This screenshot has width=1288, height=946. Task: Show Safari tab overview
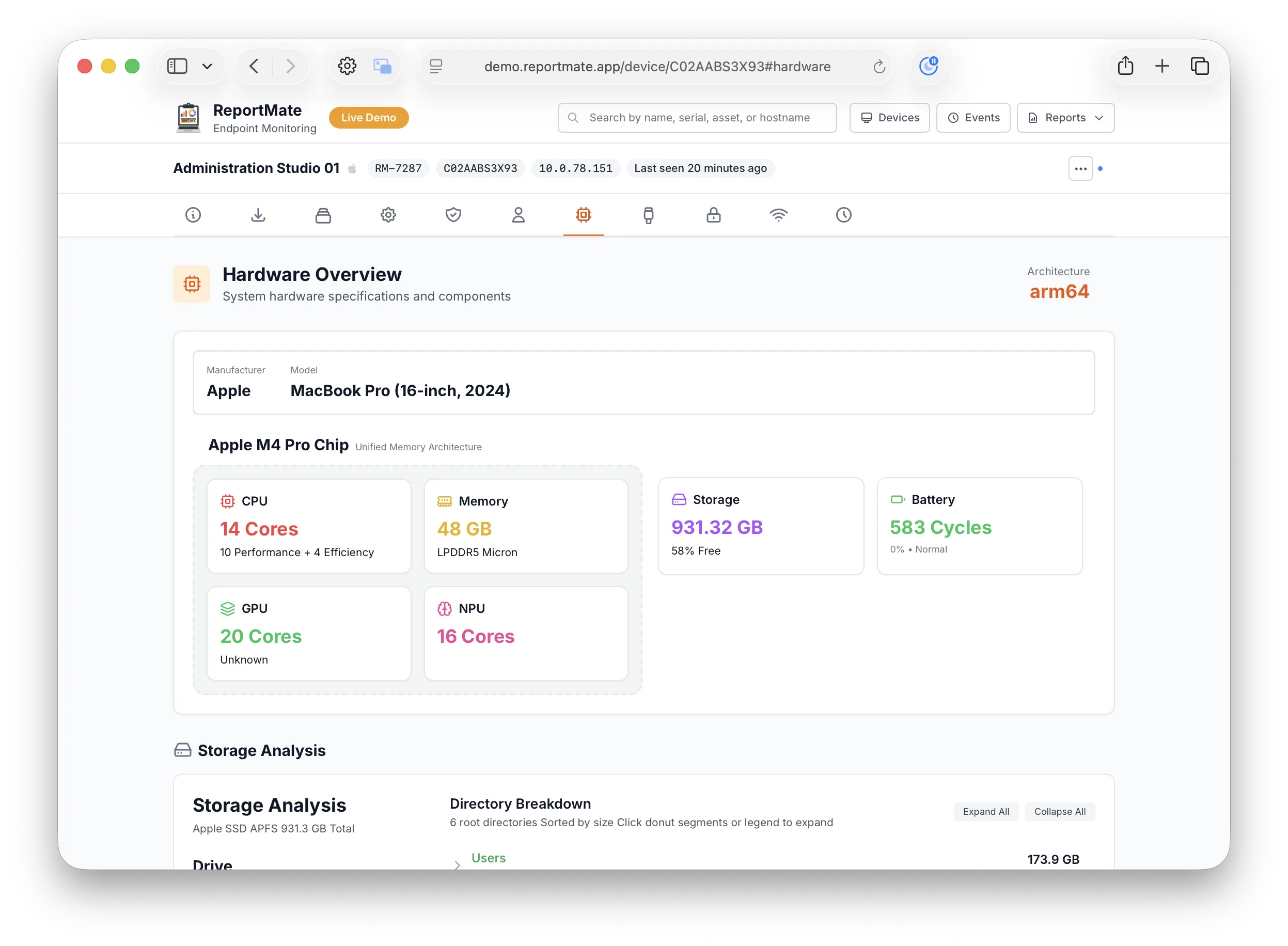(1200, 67)
